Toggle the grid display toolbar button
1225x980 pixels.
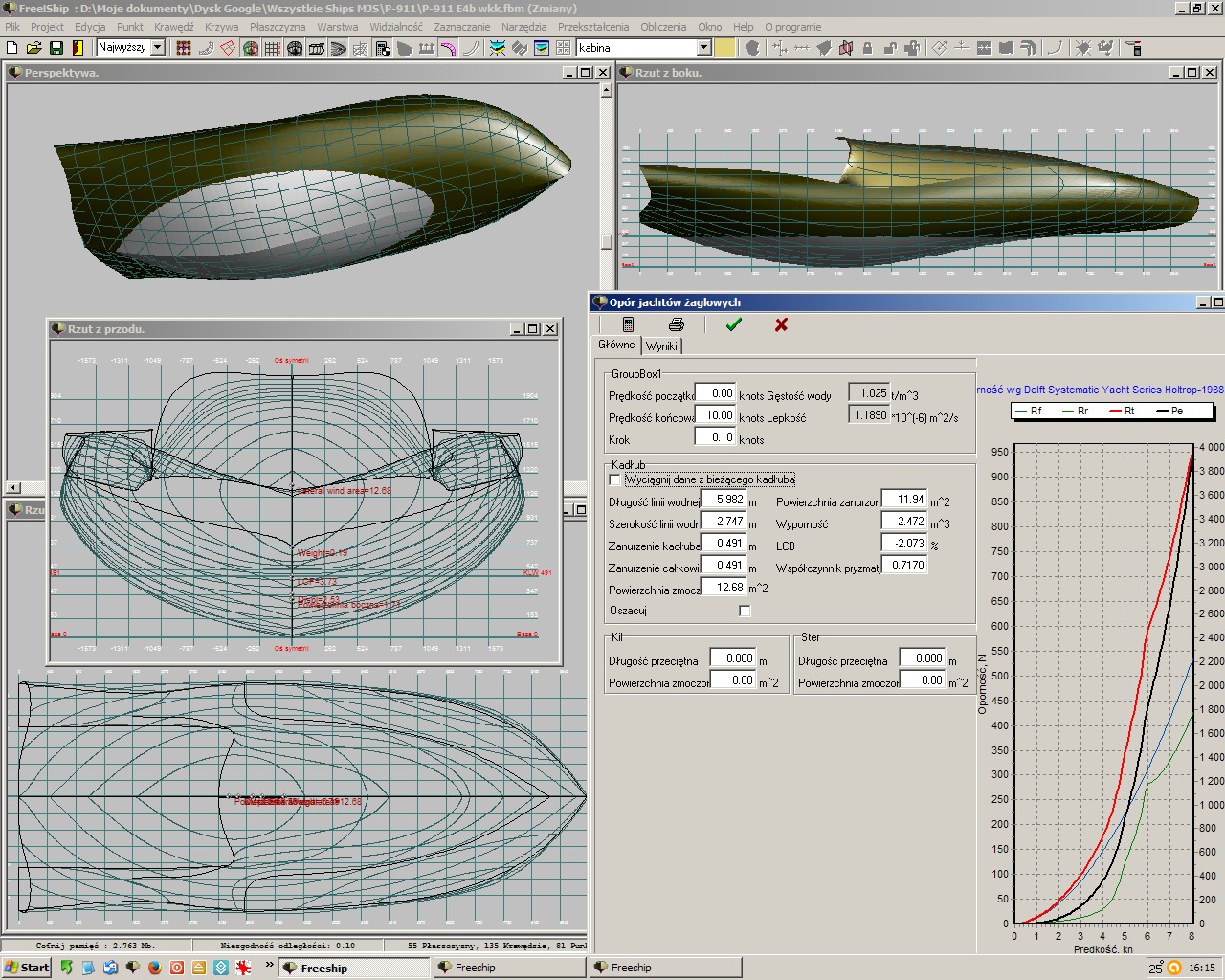click(273, 48)
